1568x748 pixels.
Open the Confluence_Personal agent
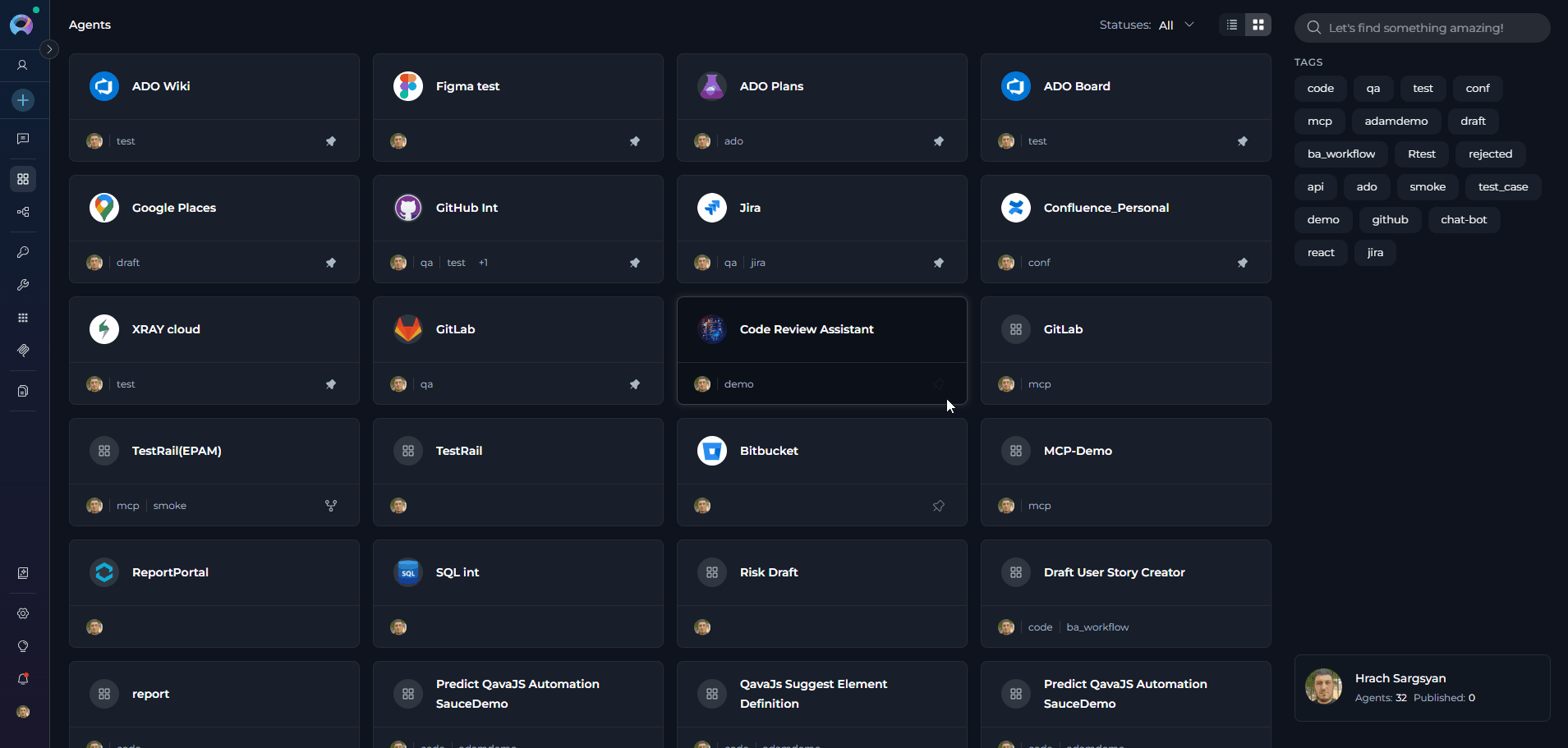pos(1106,207)
